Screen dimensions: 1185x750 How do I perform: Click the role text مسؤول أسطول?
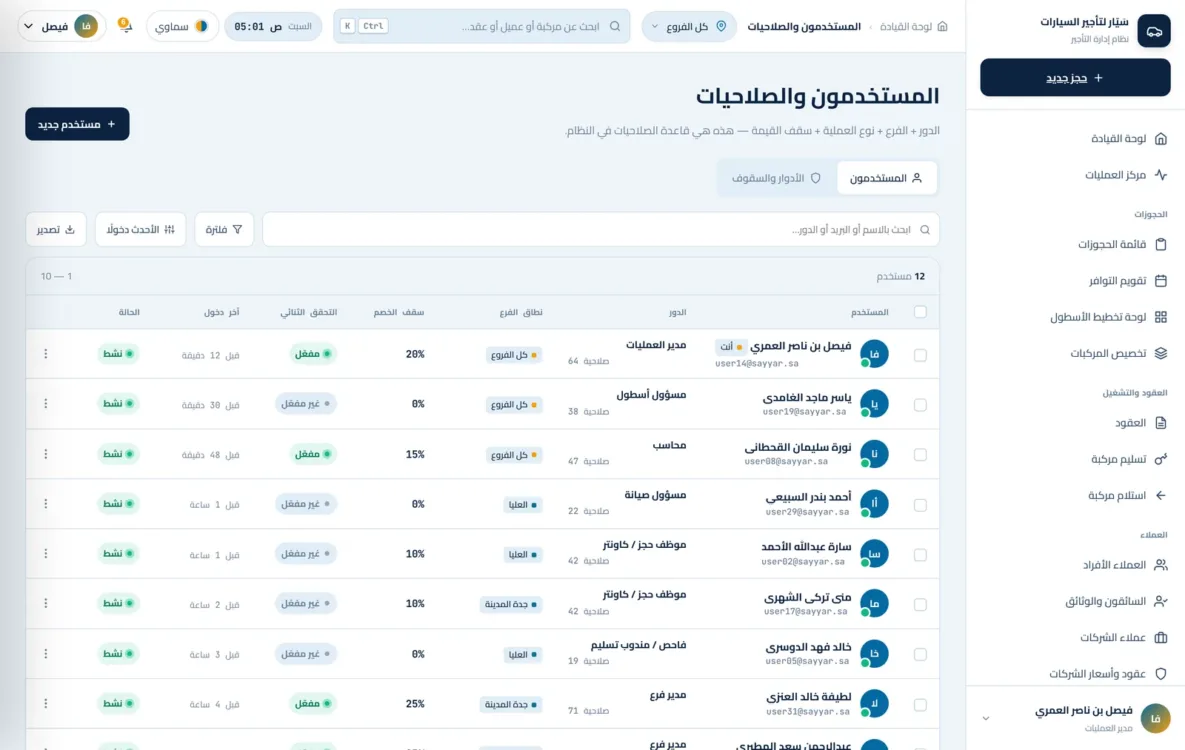[x=651, y=395]
